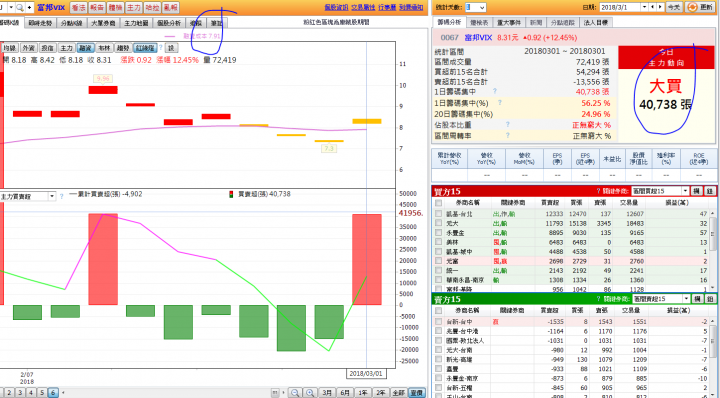Click the plus add-stock icon
Viewport: 720px width, 398px height.
click(29, 7)
